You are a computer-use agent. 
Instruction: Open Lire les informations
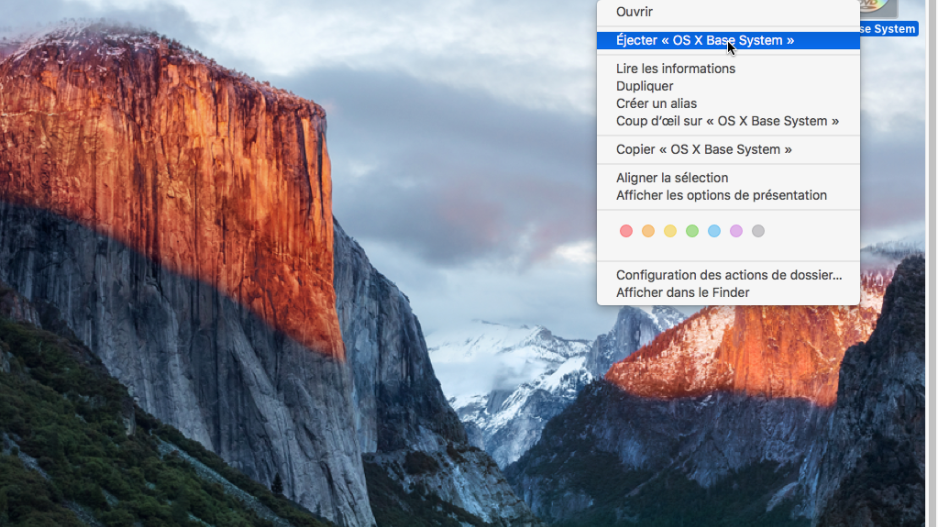pyautogui.click(x=728, y=69)
